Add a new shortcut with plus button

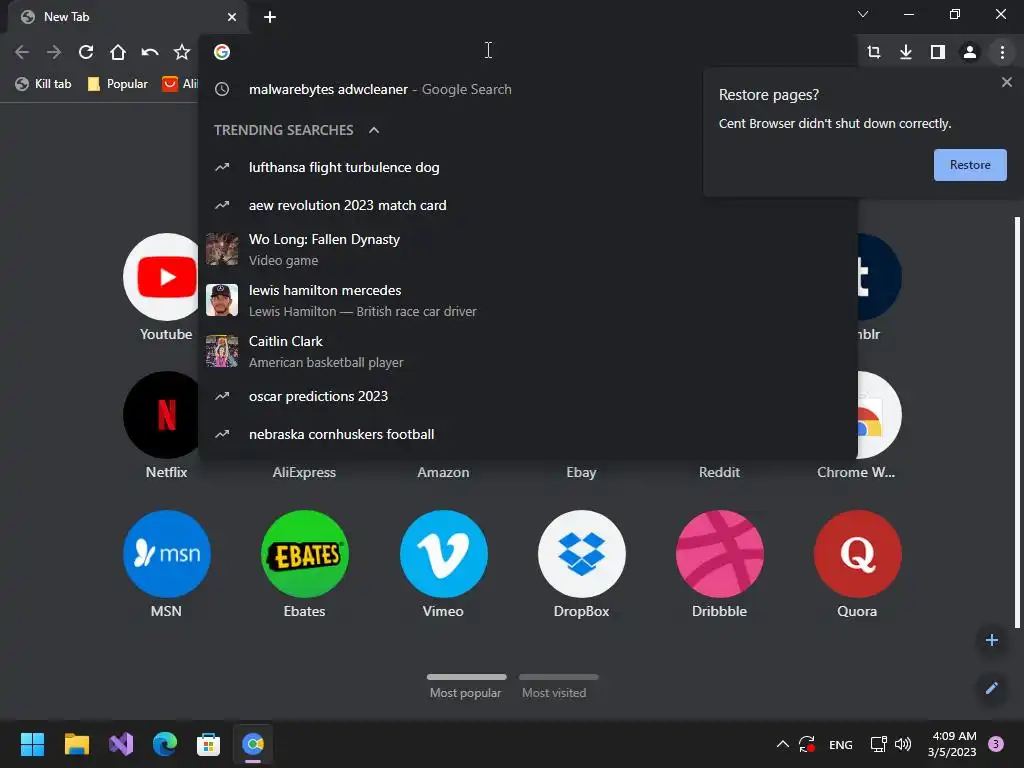991,640
